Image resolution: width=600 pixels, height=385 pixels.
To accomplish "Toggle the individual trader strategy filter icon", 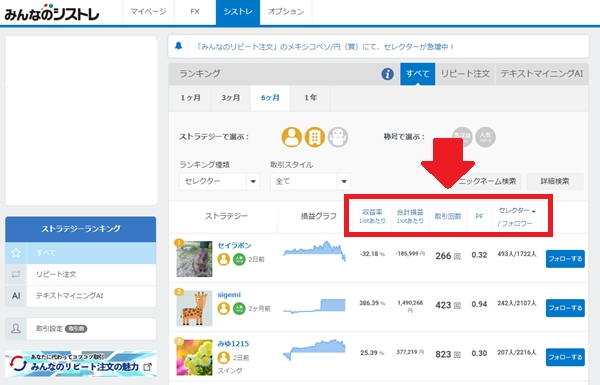I will pyautogui.click(x=292, y=137).
